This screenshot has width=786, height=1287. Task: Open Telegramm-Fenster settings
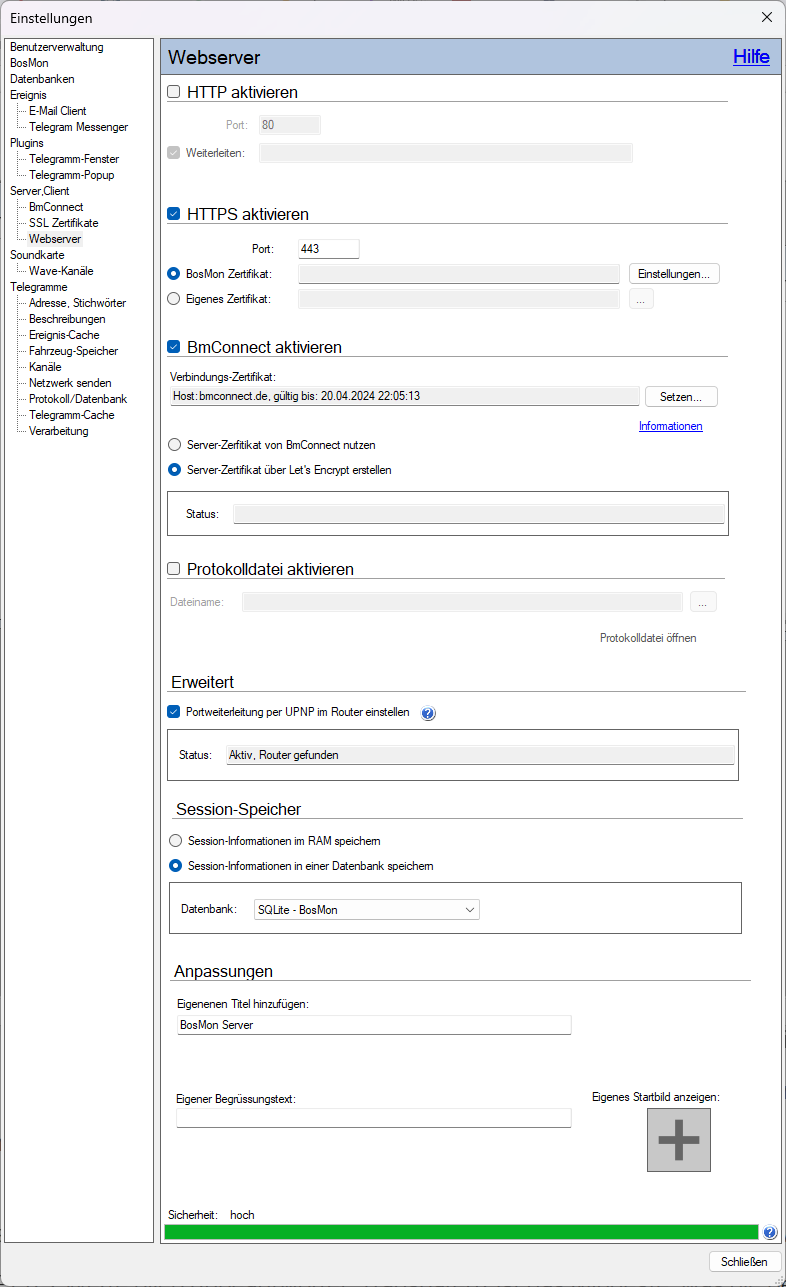point(74,159)
